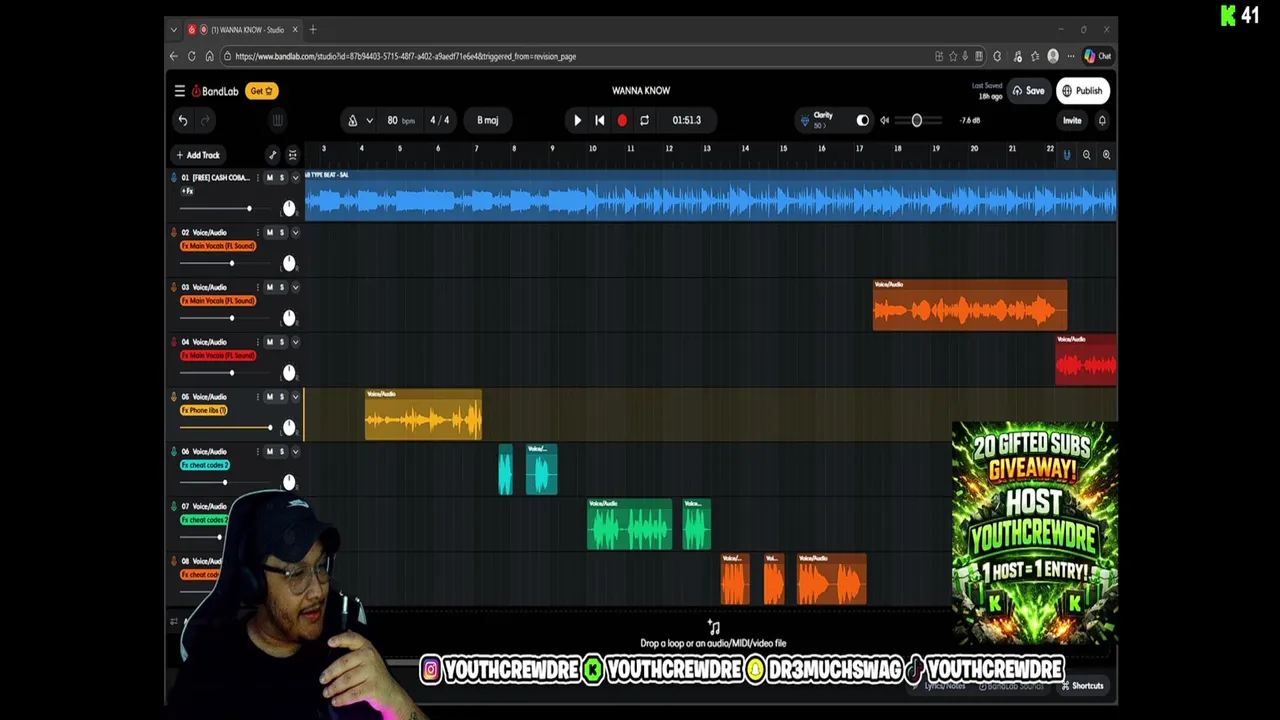Click the 80 bpm tempo field

coord(400,120)
